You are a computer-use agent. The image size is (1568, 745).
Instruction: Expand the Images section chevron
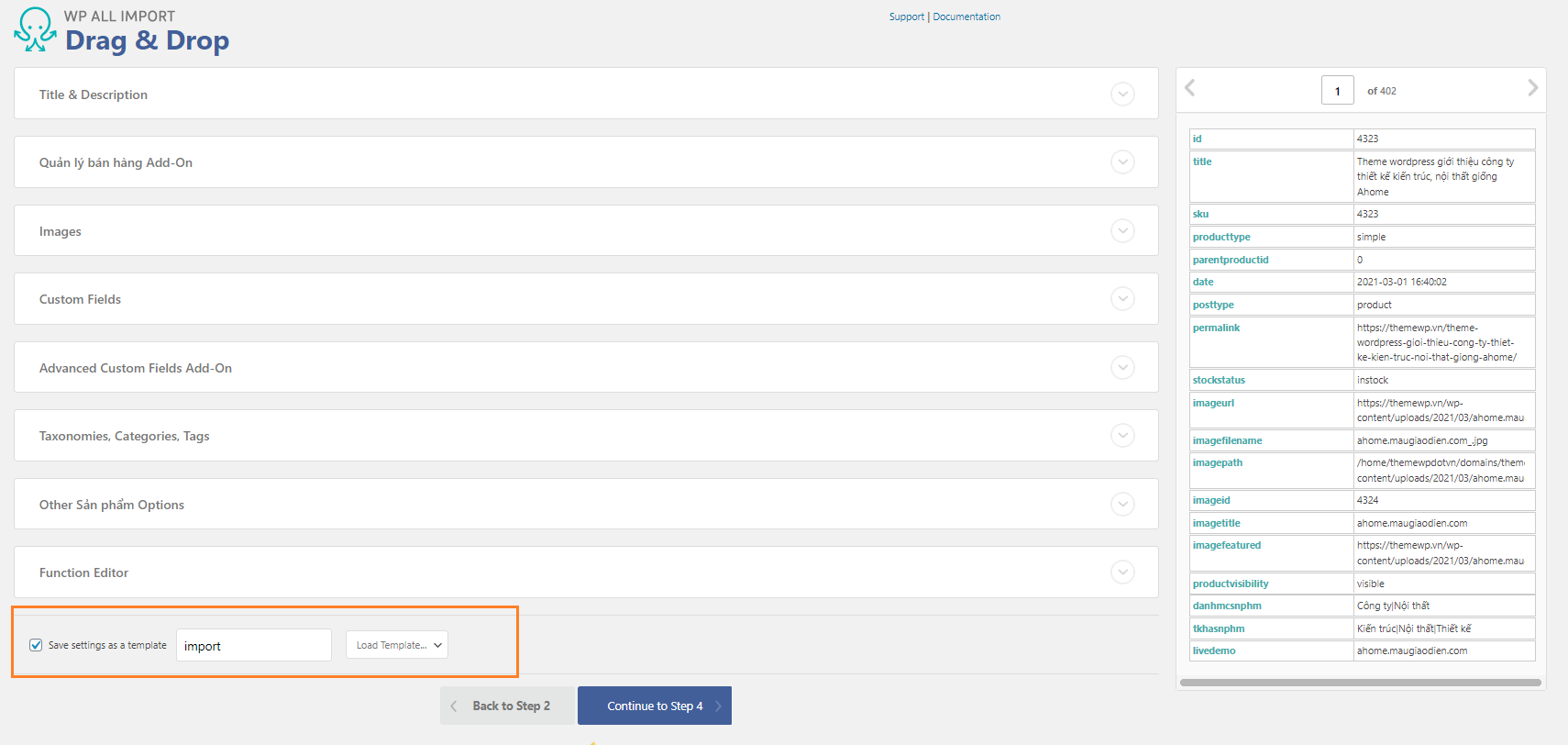pyautogui.click(x=1122, y=230)
